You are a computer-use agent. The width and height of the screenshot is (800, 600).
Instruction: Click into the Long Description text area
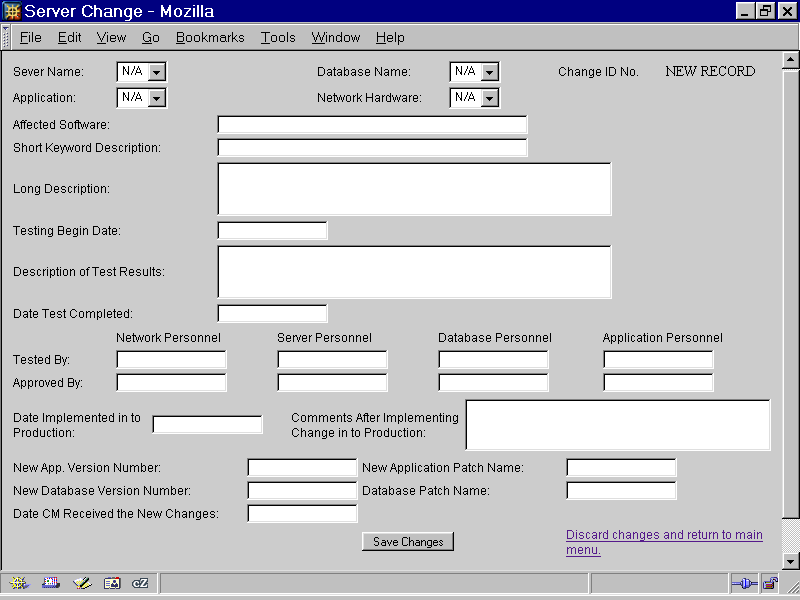click(x=414, y=189)
